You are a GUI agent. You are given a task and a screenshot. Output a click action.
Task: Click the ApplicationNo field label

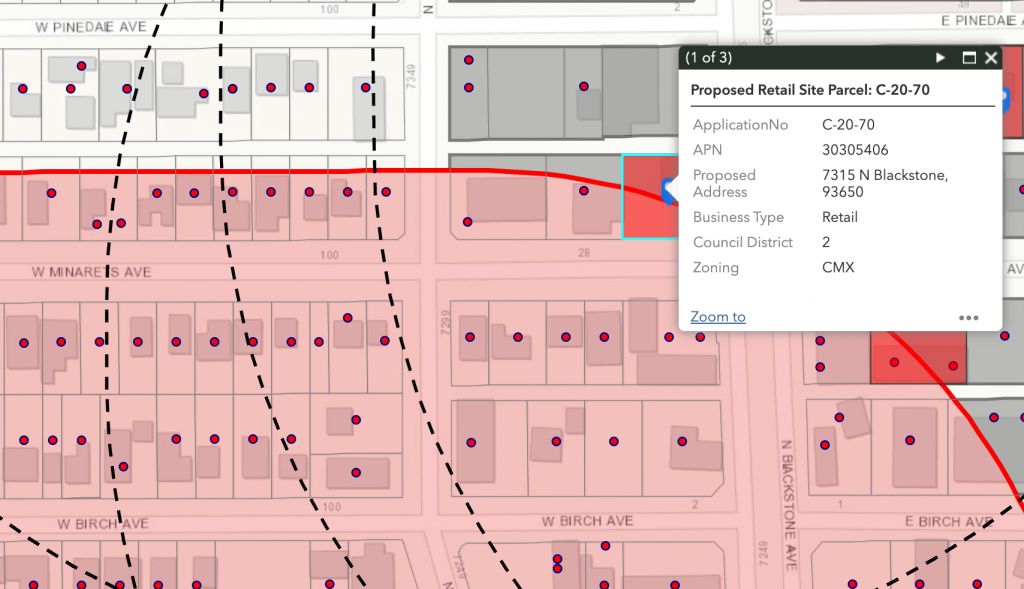pyautogui.click(x=740, y=125)
